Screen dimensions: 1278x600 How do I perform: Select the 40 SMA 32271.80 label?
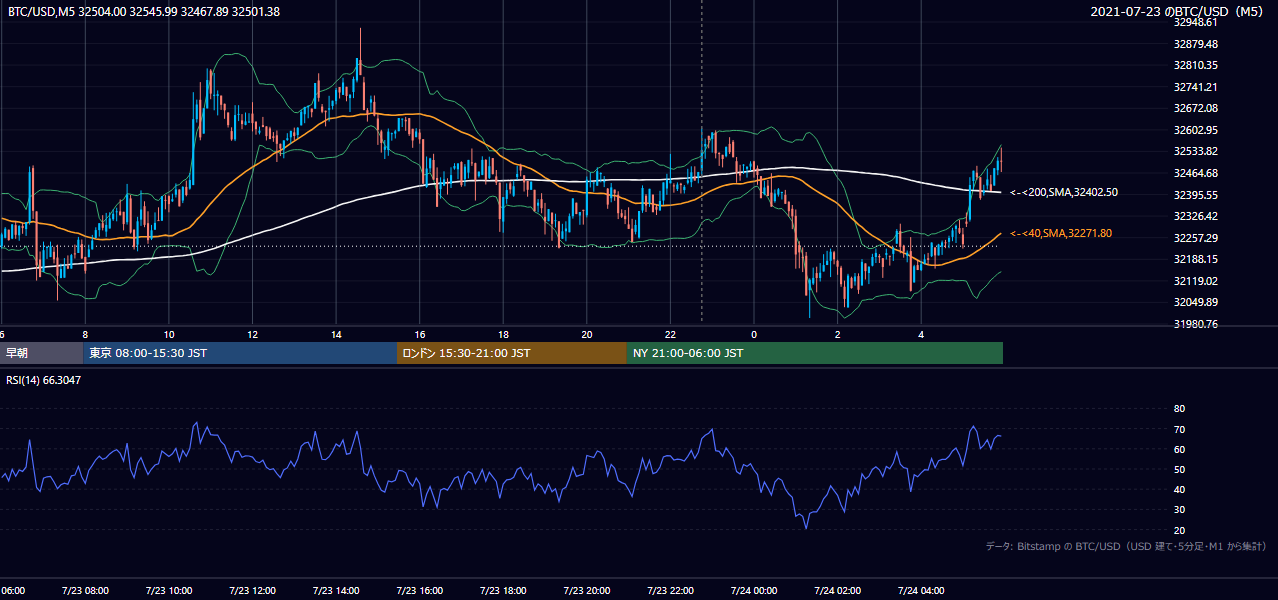pyautogui.click(x=1061, y=233)
